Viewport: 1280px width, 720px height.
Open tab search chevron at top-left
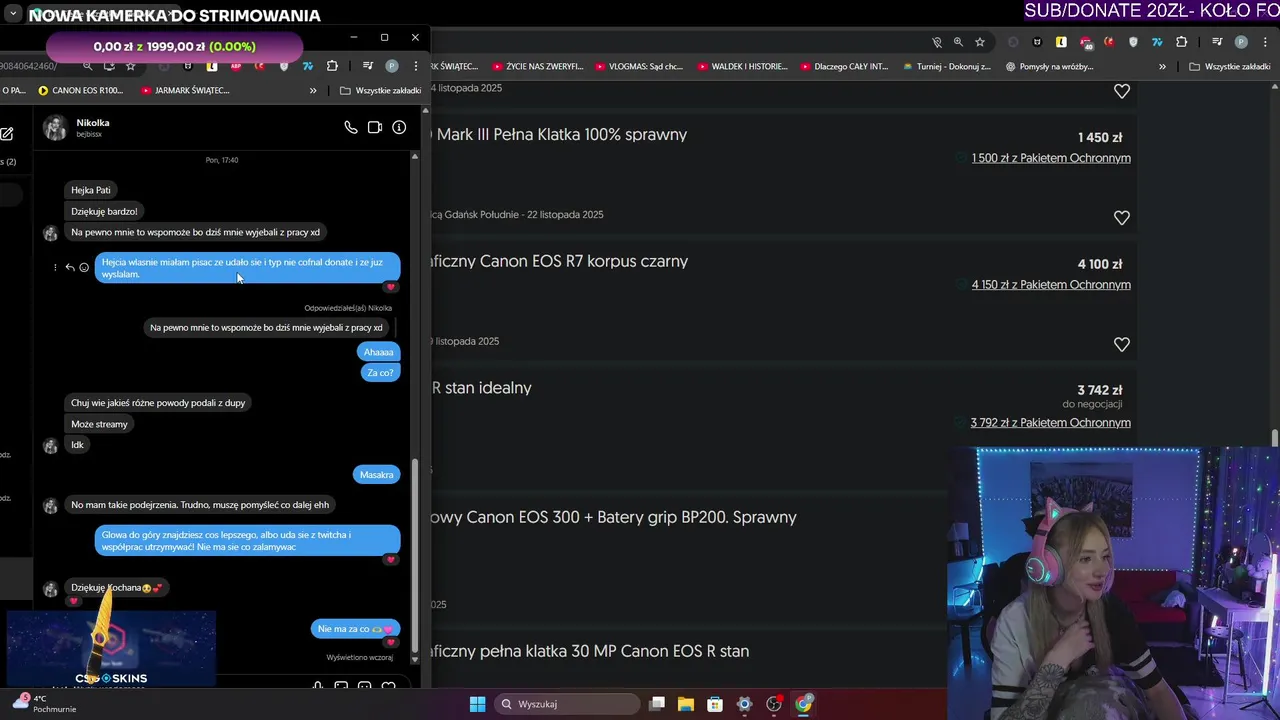coord(13,14)
